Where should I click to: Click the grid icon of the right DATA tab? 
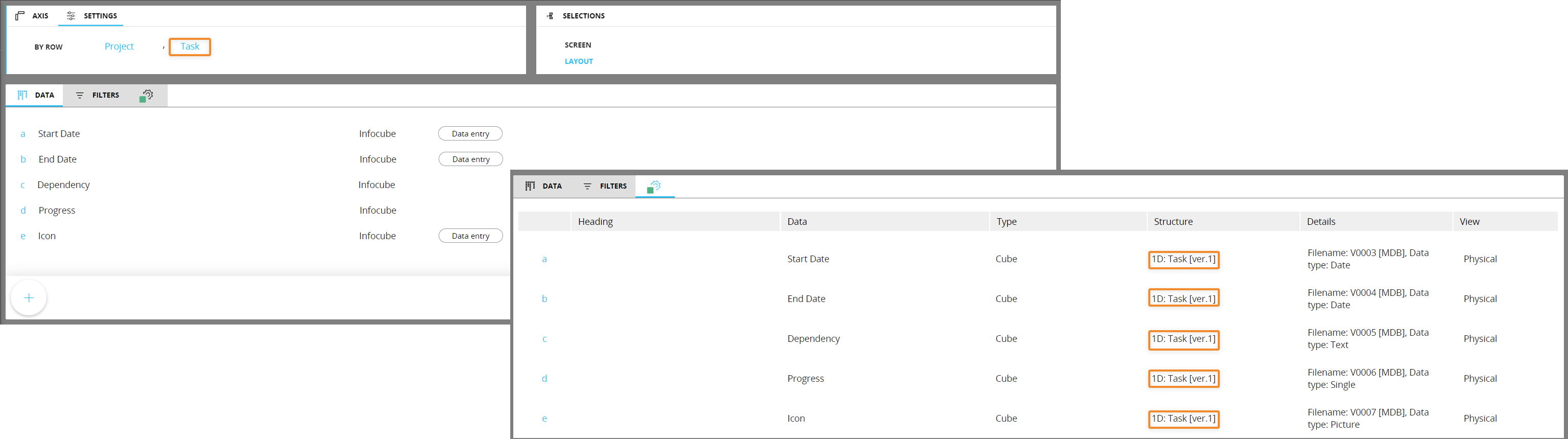(530, 187)
